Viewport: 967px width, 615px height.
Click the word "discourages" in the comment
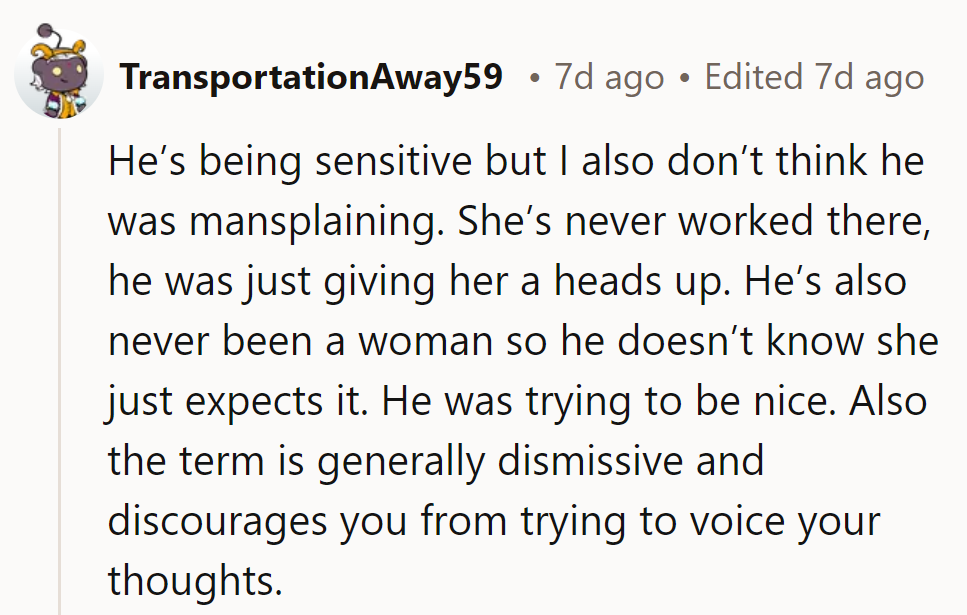(x=217, y=522)
